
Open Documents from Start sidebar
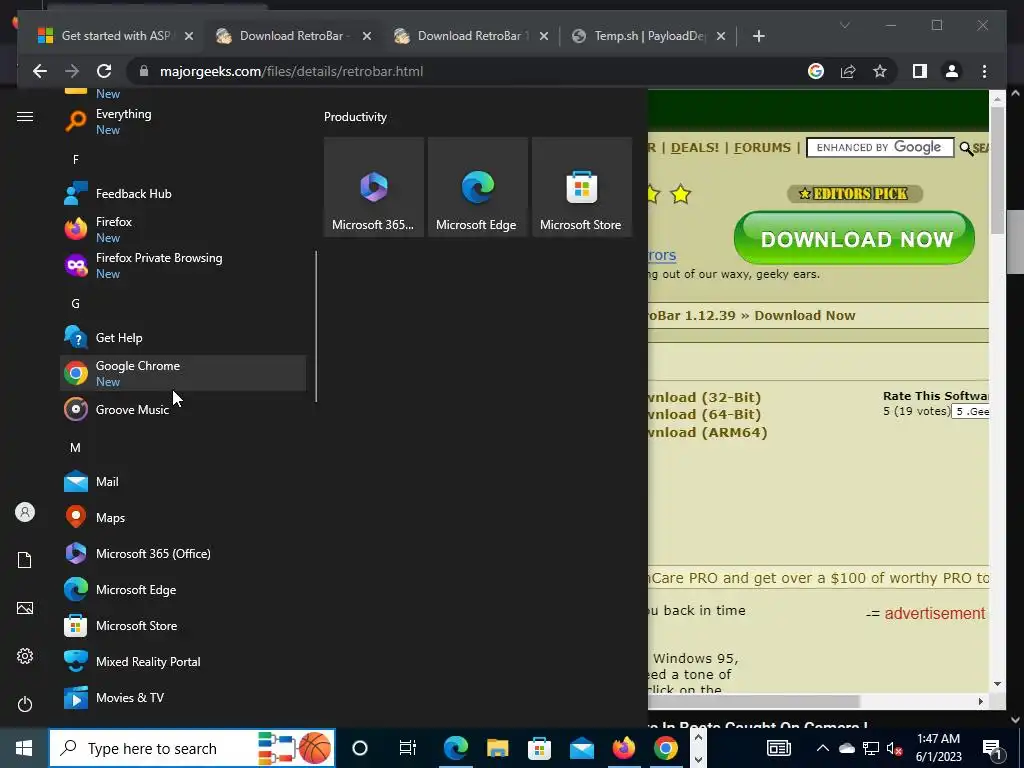(x=25, y=560)
